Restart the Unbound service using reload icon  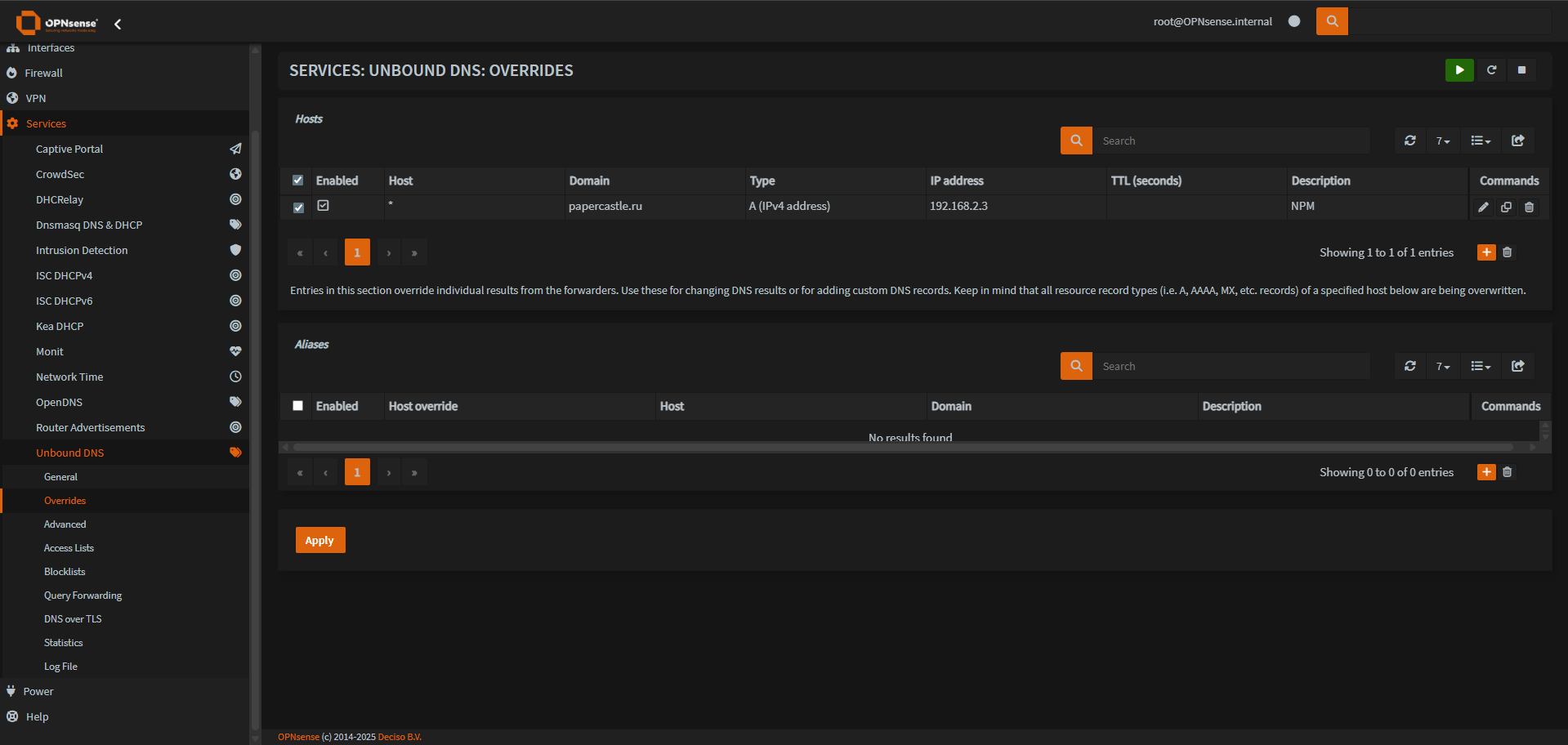pos(1491,70)
